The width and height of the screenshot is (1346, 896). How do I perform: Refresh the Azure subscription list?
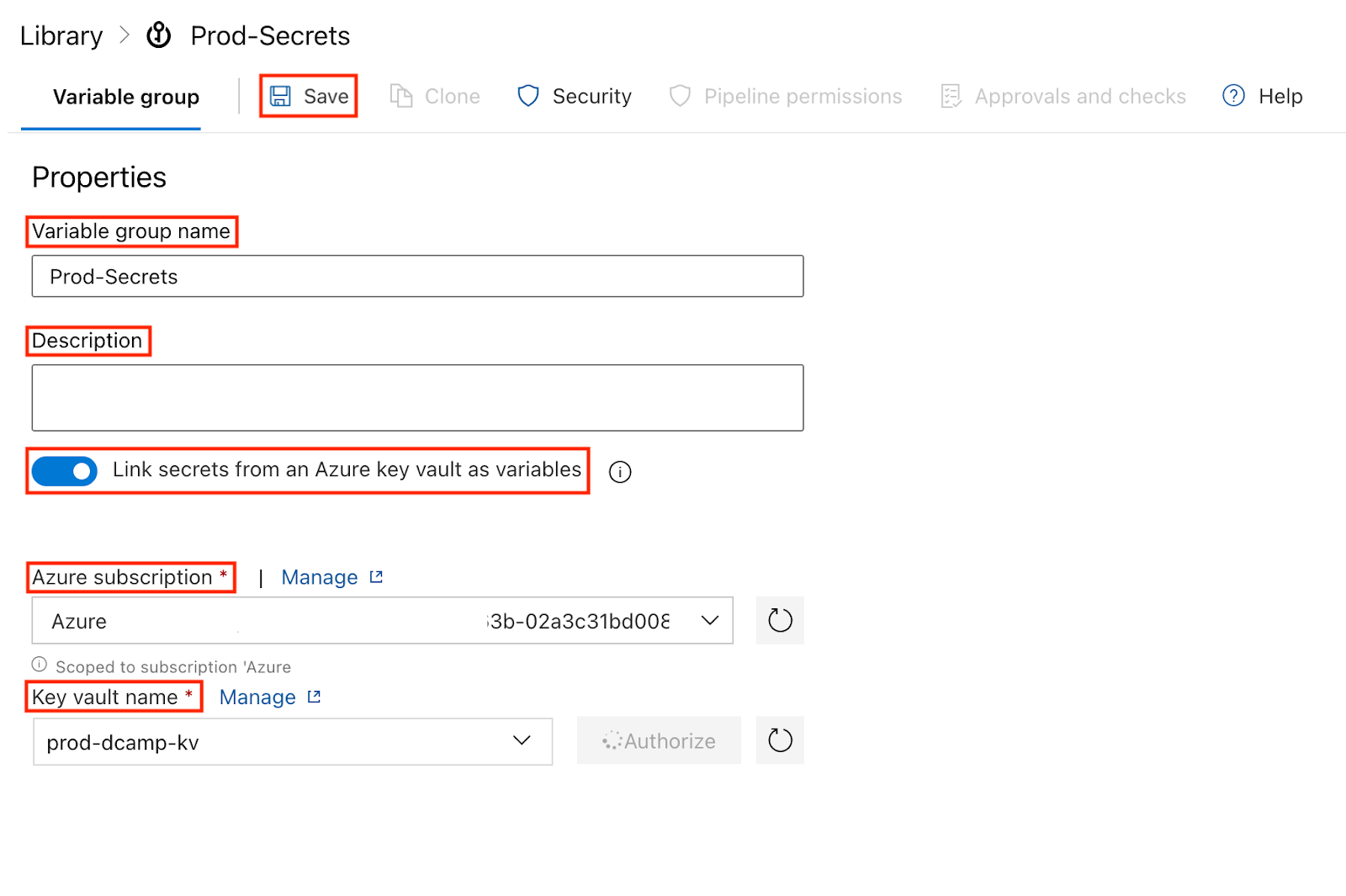tap(779, 620)
